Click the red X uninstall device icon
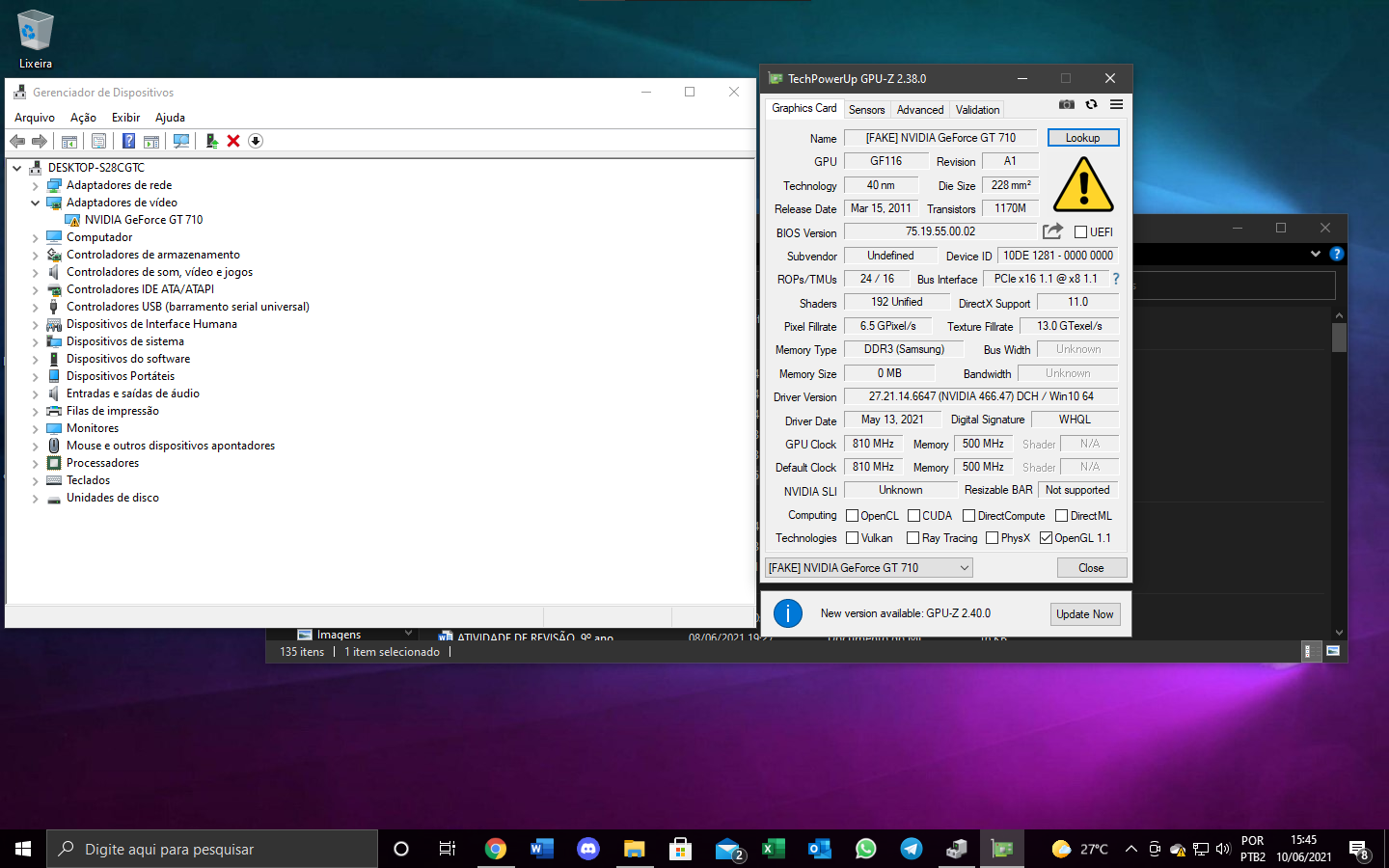This screenshot has height=868, width=1389. [x=233, y=141]
